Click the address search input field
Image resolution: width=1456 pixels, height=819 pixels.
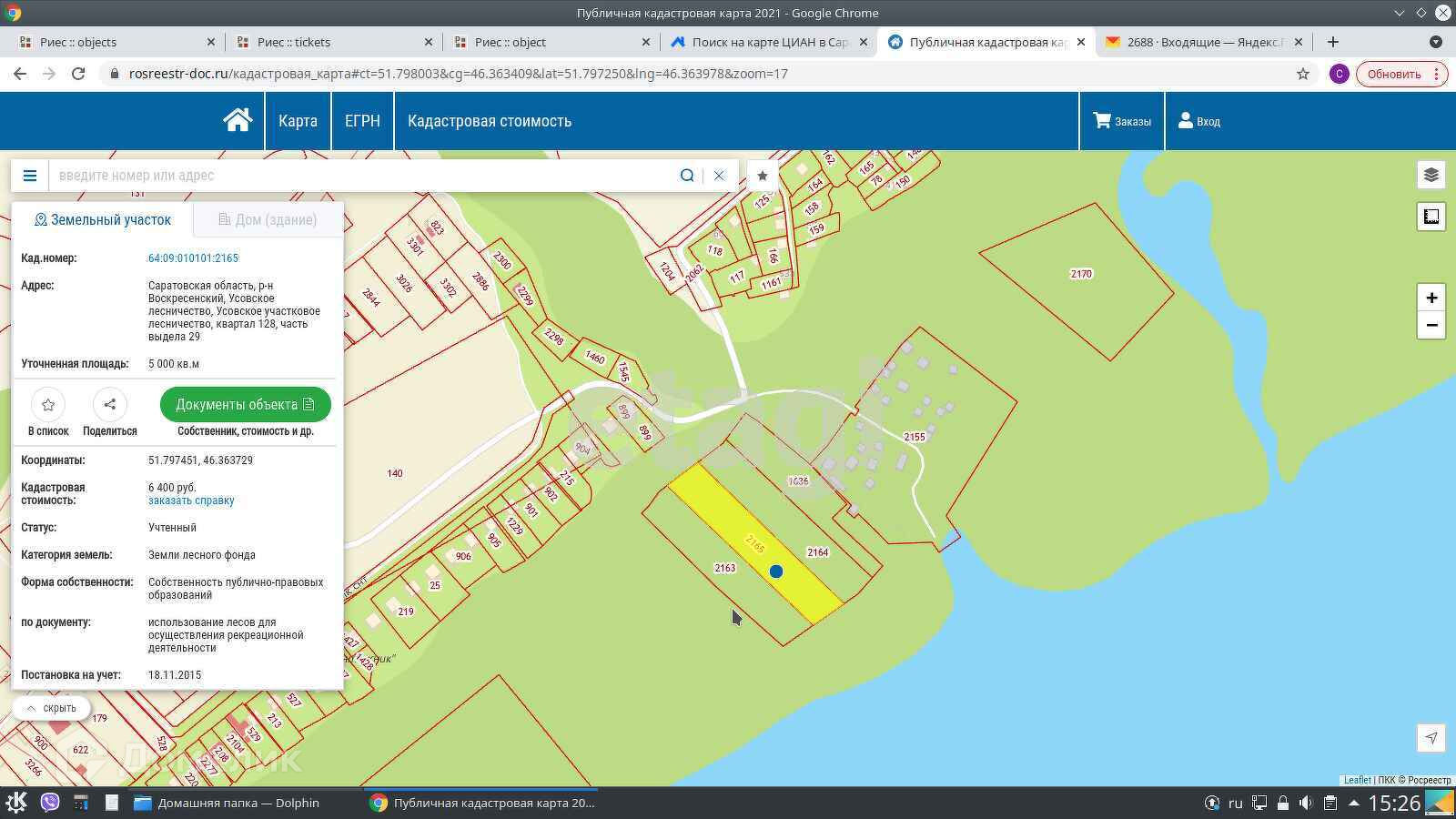364,176
